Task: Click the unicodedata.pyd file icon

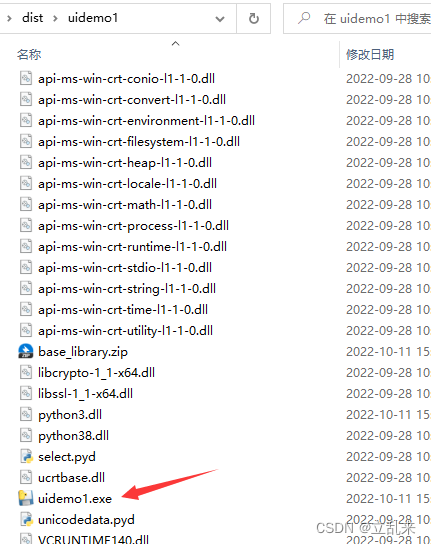Action: (26, 519)
